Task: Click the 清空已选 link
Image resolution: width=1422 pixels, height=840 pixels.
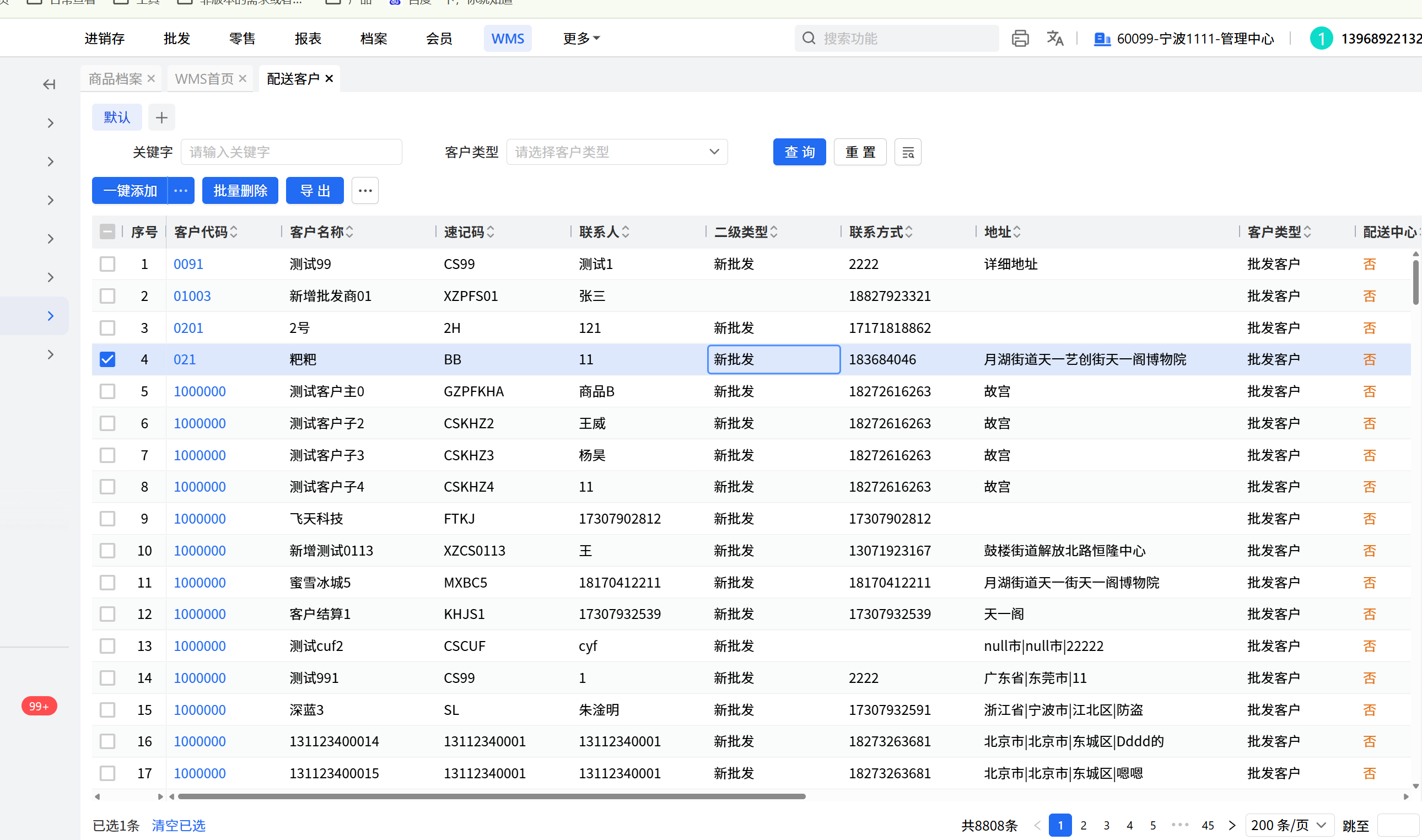Action: coord(178,825)
